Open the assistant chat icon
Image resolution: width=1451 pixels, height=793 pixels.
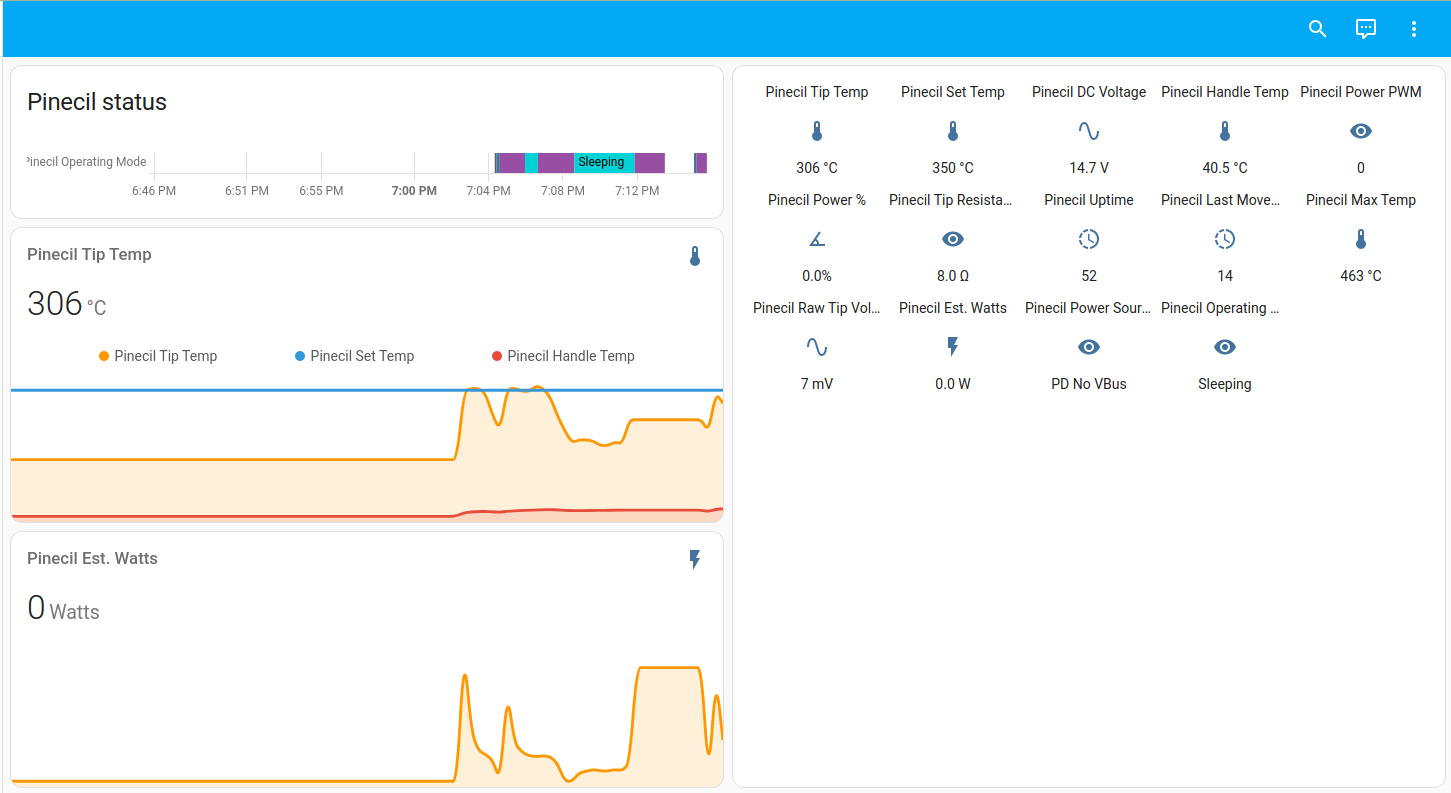(1365, 29)
